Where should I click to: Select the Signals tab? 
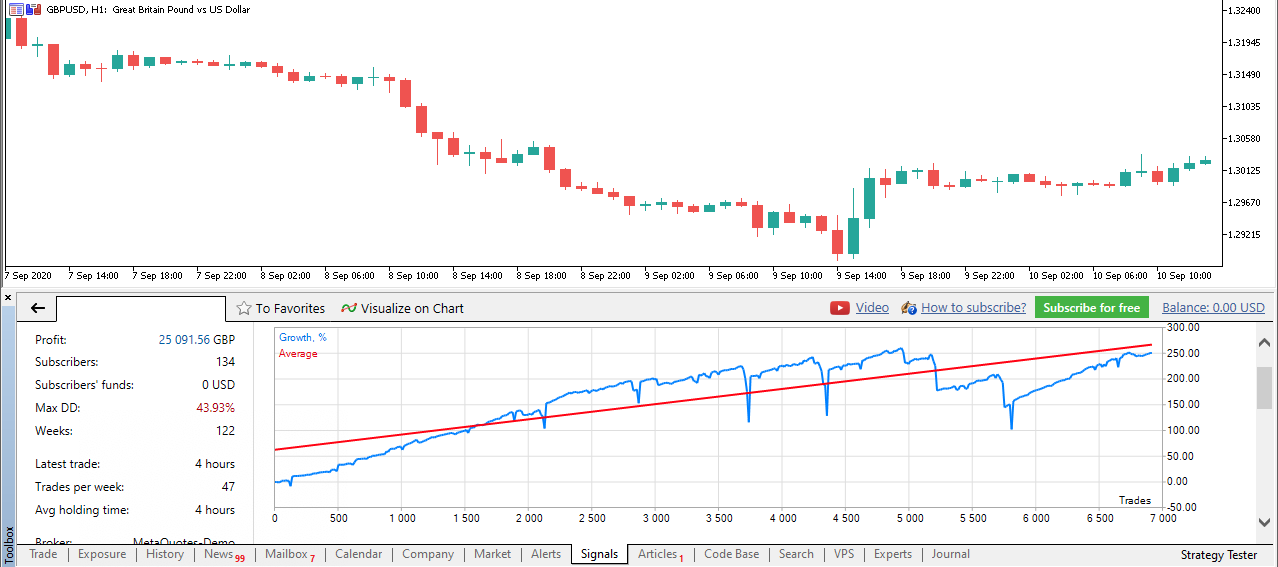click(599, 554)
